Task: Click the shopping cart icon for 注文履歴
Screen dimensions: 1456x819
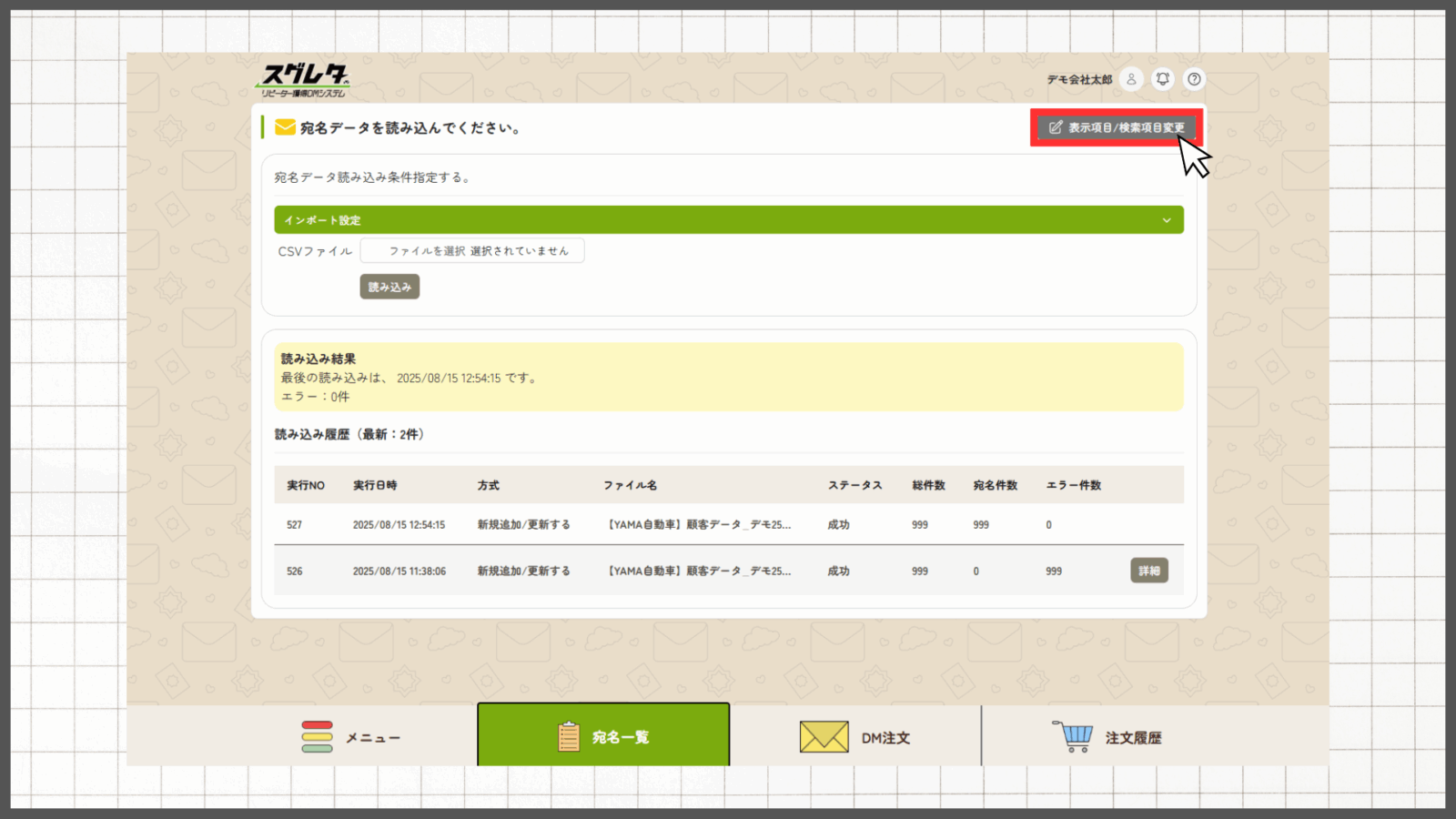Action: (x=1074, y=736)
